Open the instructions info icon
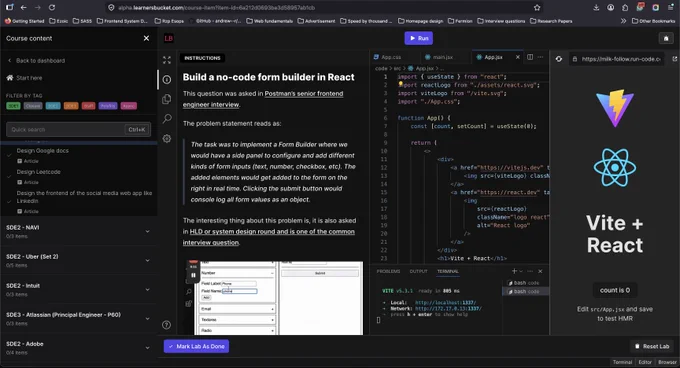This screenshot has width=680, height=368. pyautogui.click(x=167, y=79)
